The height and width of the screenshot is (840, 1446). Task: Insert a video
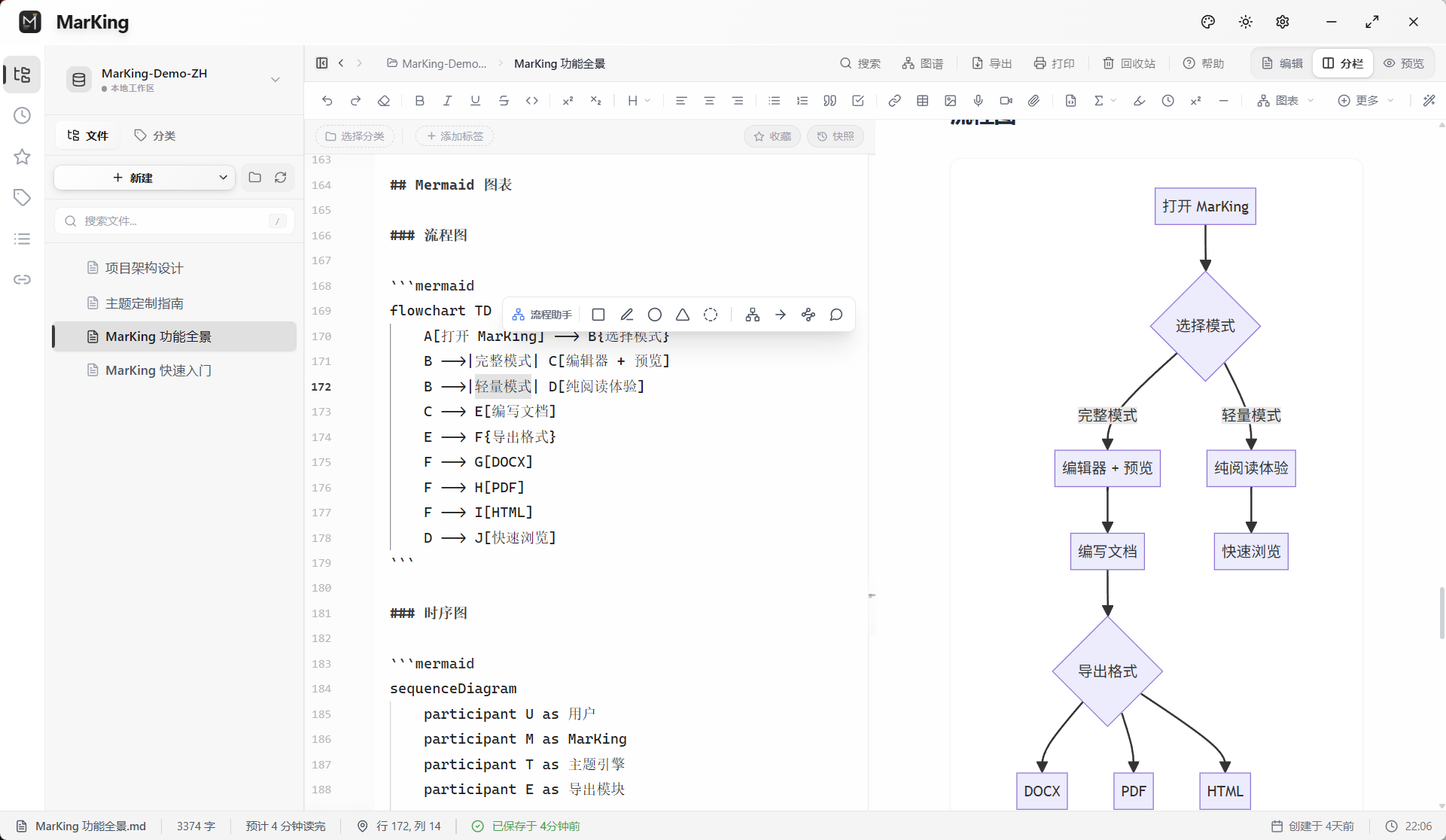tap(1006, 101)
